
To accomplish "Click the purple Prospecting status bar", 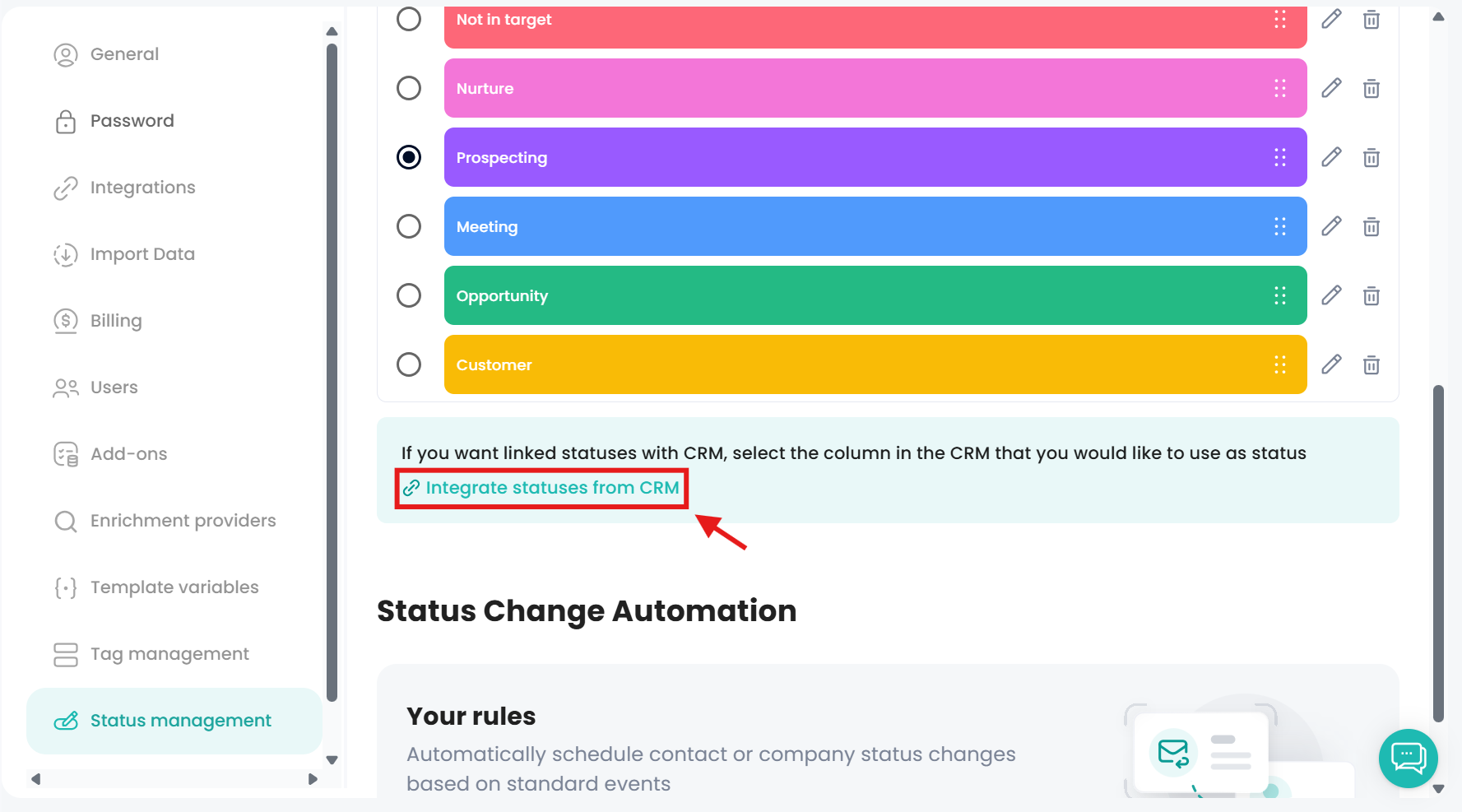I will point(856,157).
